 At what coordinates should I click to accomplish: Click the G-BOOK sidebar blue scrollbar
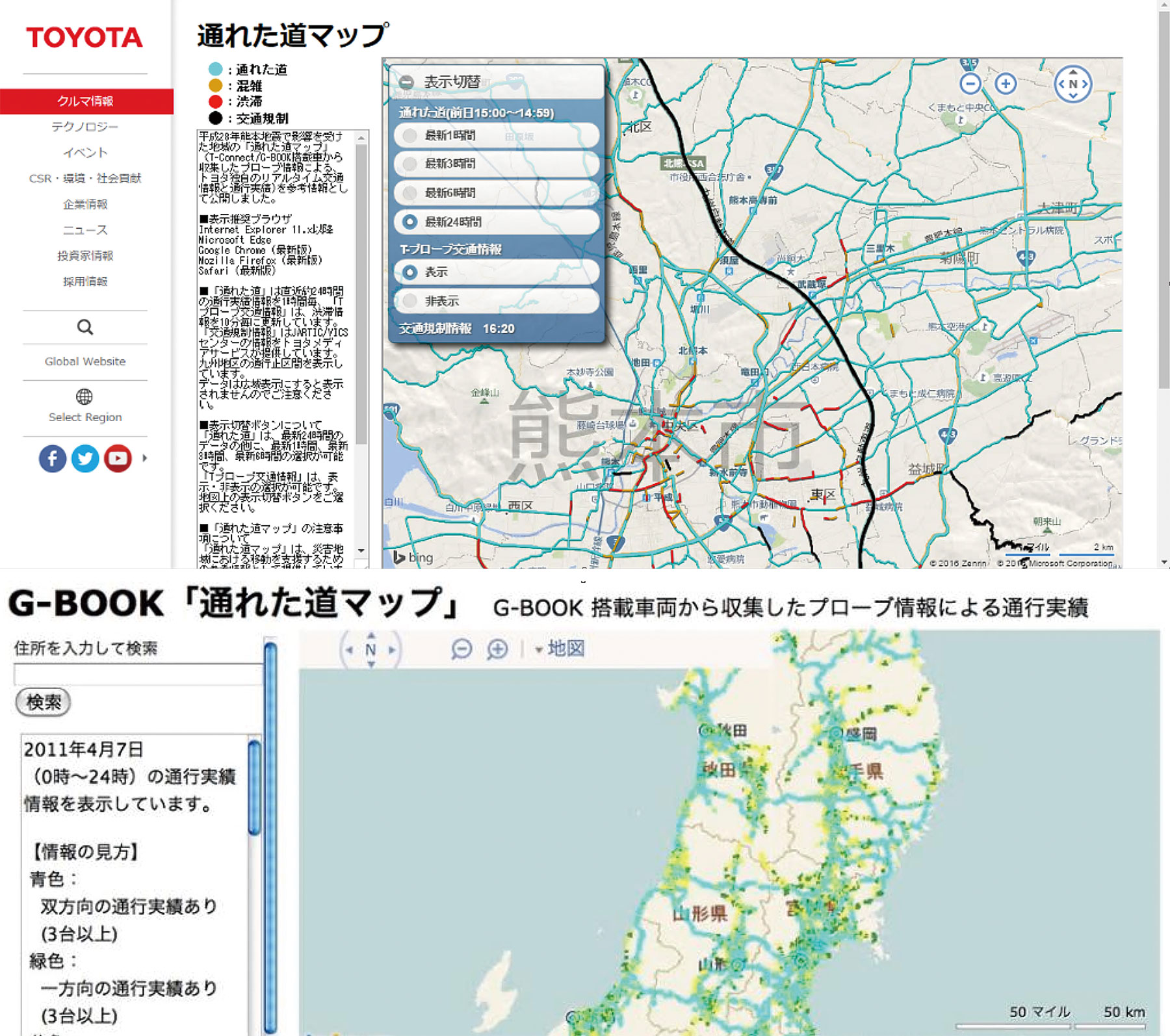[x=270, y=837]
